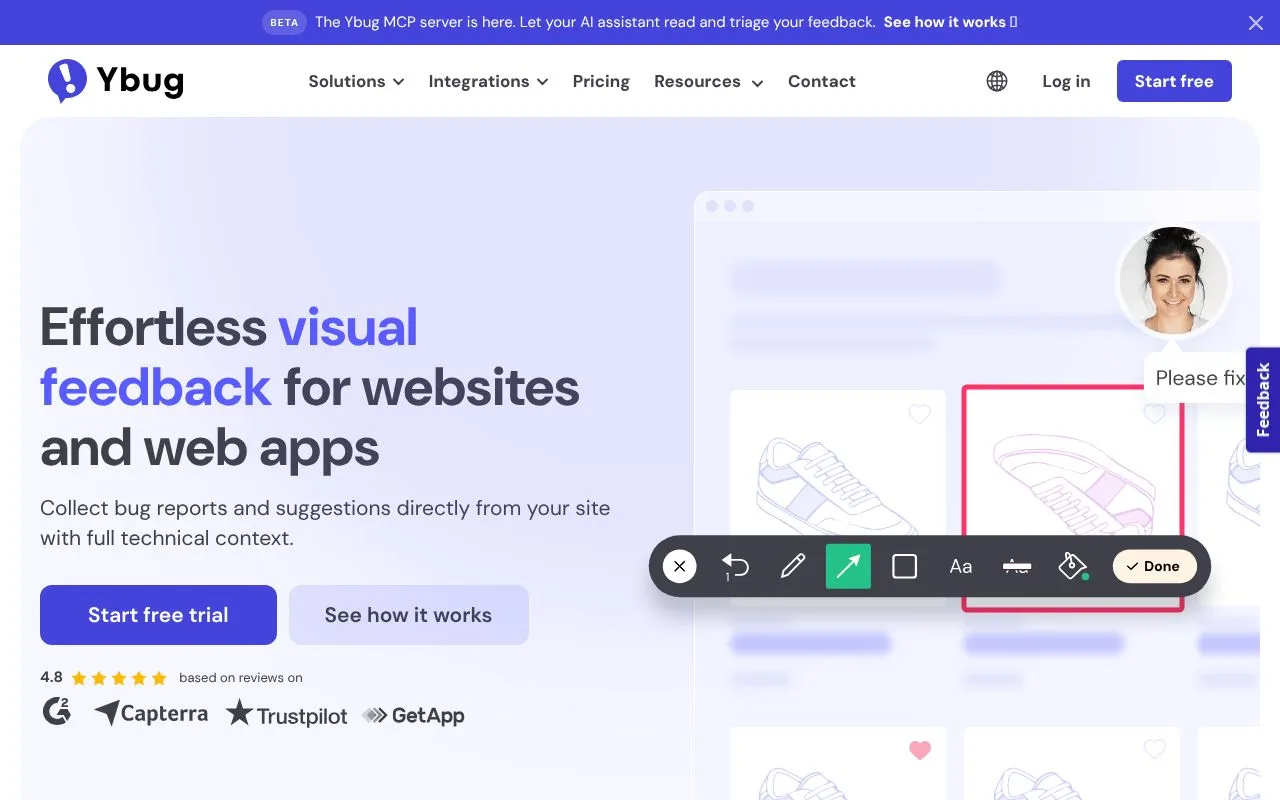1280x800 pixels.
Task: Click the Start free button in header
Action: coord(1174,81)
